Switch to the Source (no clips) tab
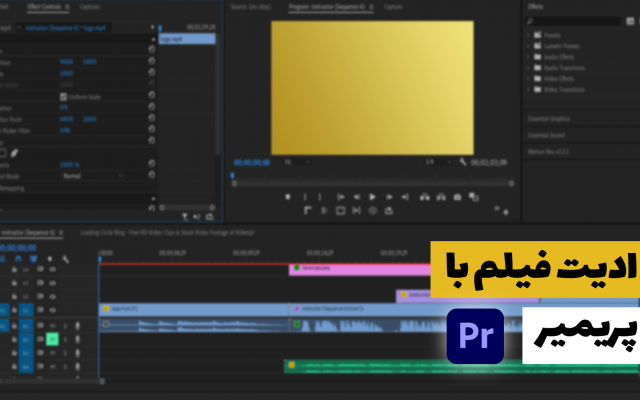 point(251,7)
